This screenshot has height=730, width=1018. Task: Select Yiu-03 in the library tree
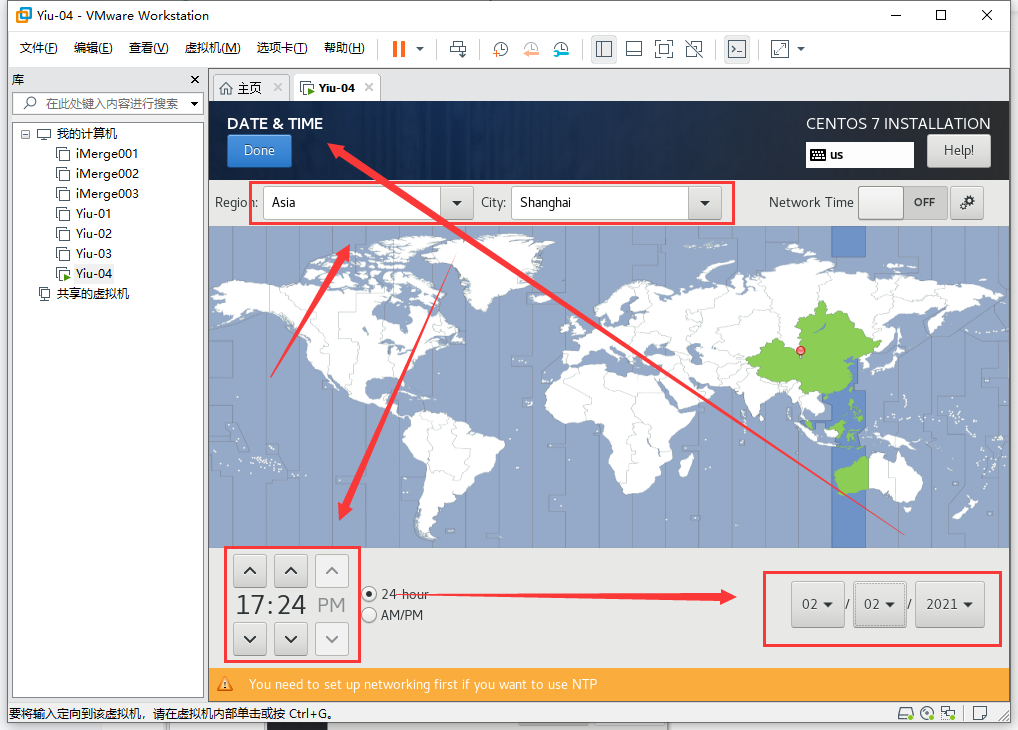pos(84,254)
